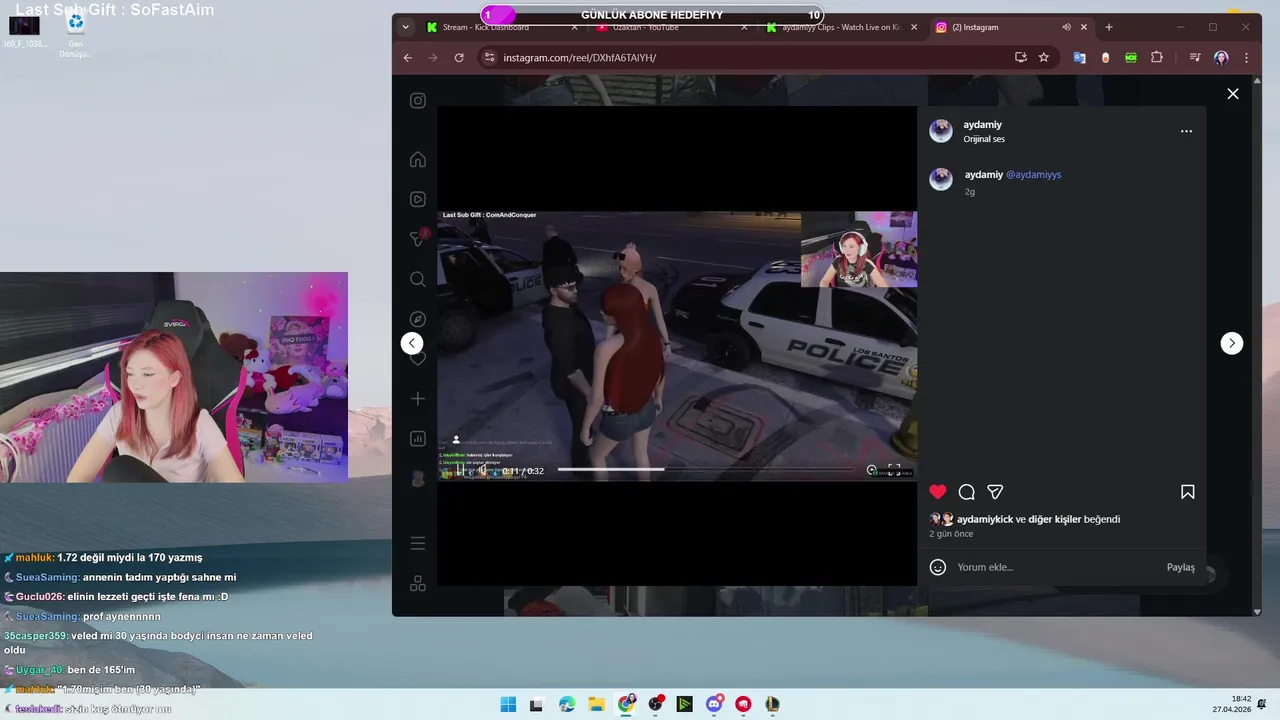Open Instagram search from the sidebar
The height and width of the screenshot is (720, 1280).
click(418, 279)
